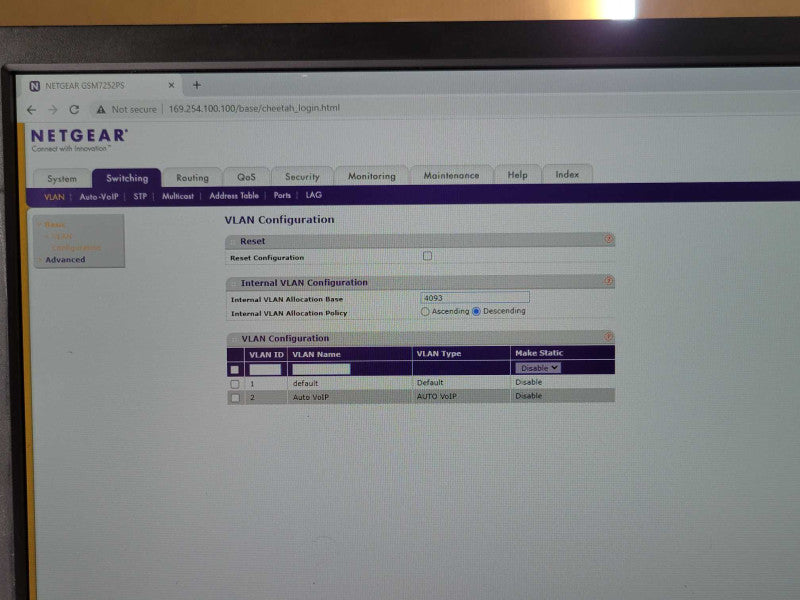Select the Address Table submenu link

(234, 195)
